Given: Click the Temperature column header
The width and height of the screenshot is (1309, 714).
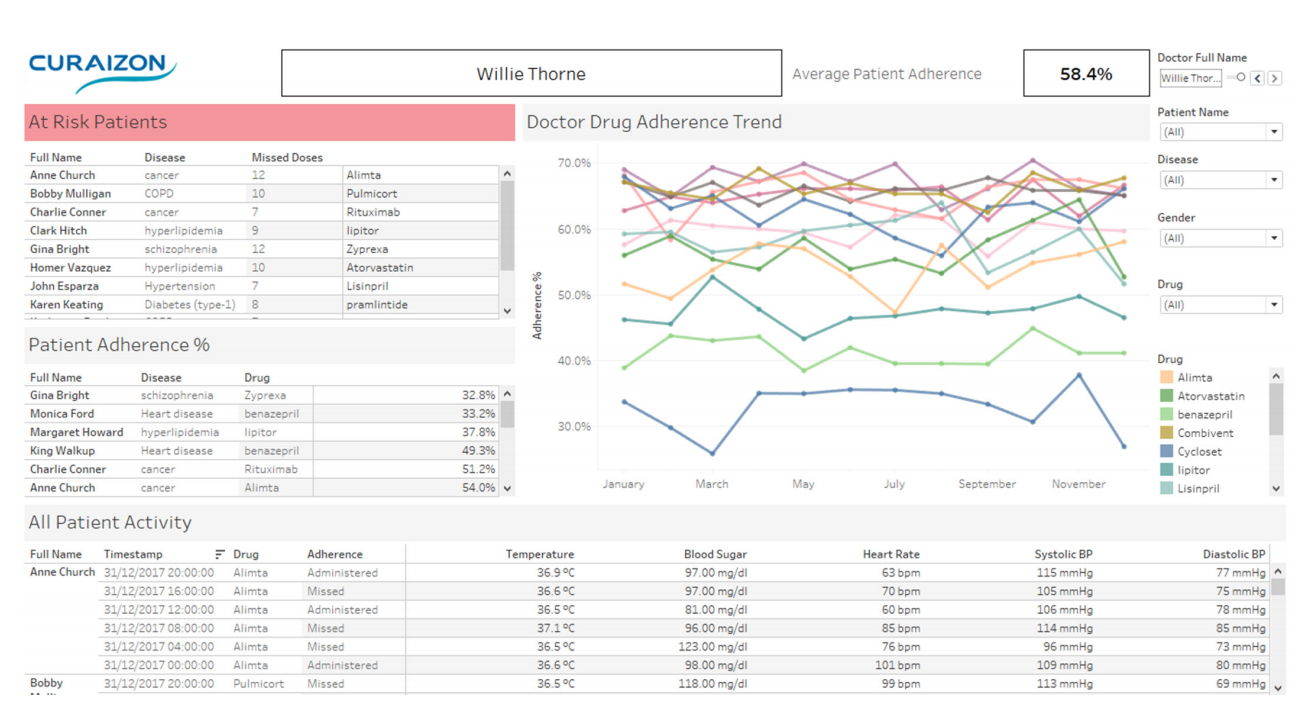Looking at the screenshot, I should point(540,554).
